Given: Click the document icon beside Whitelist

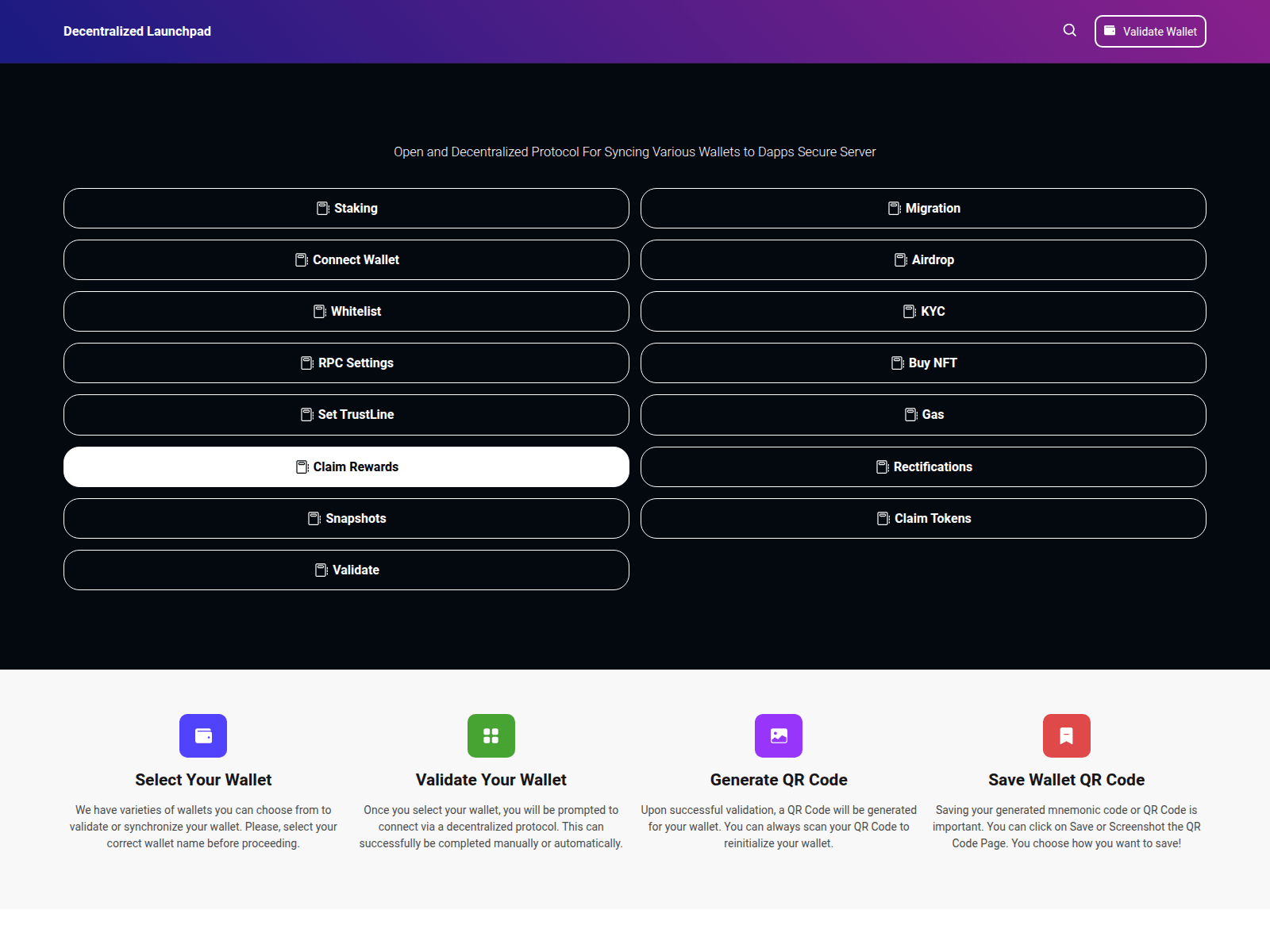Looking at the screenshot, I should 320,311.
